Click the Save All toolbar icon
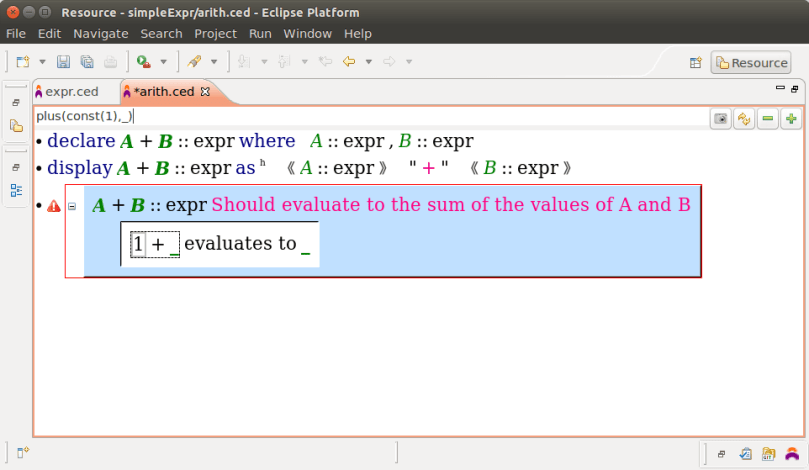The image size is (809, 470). pos(87,62)
